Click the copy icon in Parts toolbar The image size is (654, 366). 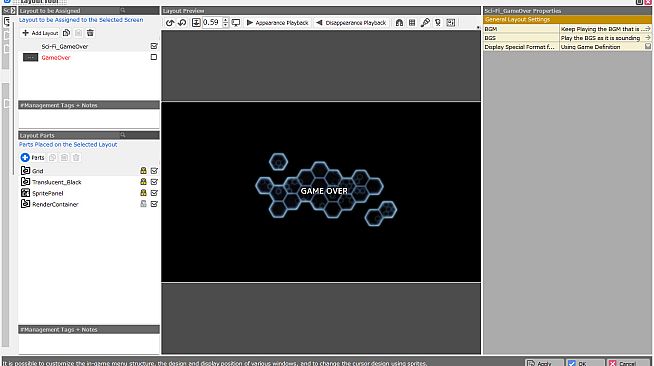coord(53,158)
